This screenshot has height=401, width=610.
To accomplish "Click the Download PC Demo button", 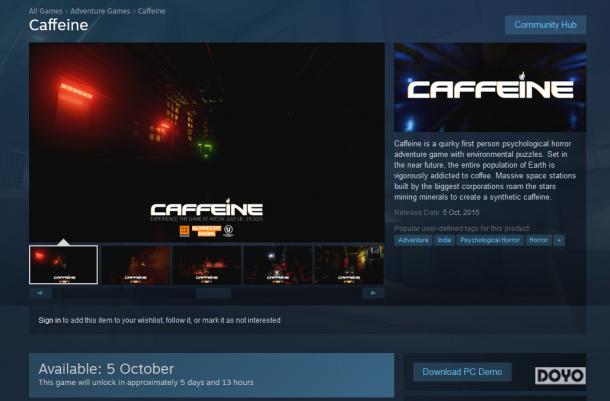I will point(462,372).
